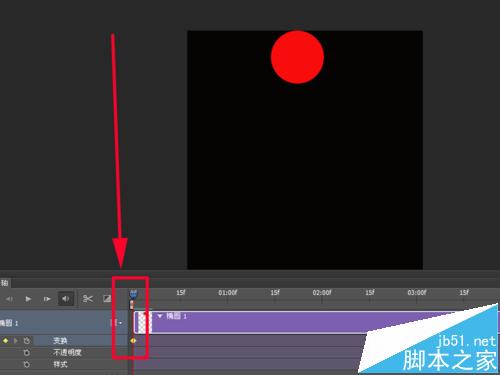
Task: Add keyframe diamond on 变换 row
Action: 6,341
